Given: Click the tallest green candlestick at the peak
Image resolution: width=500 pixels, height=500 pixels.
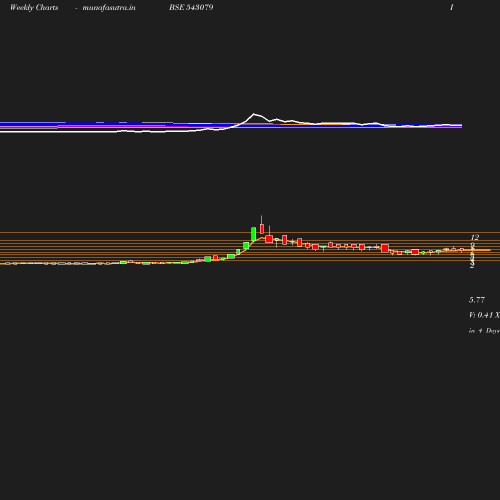Looking at the screenshot, I should pos(254,234).
